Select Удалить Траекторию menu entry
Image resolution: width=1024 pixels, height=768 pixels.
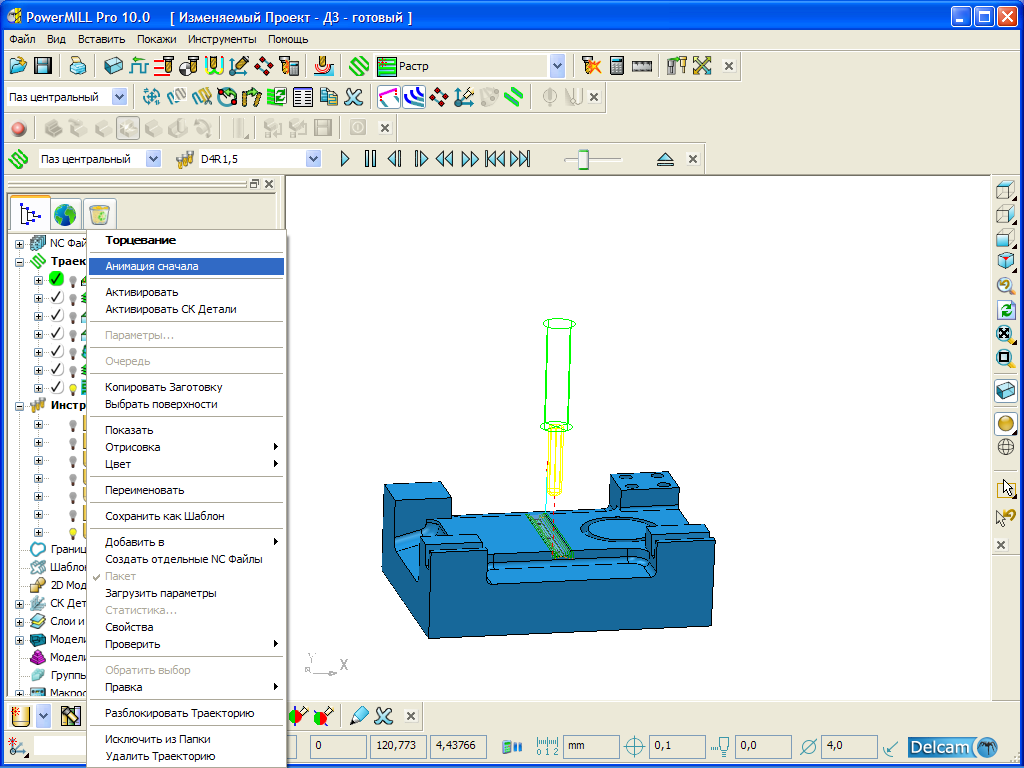click(x=186, y=756)
